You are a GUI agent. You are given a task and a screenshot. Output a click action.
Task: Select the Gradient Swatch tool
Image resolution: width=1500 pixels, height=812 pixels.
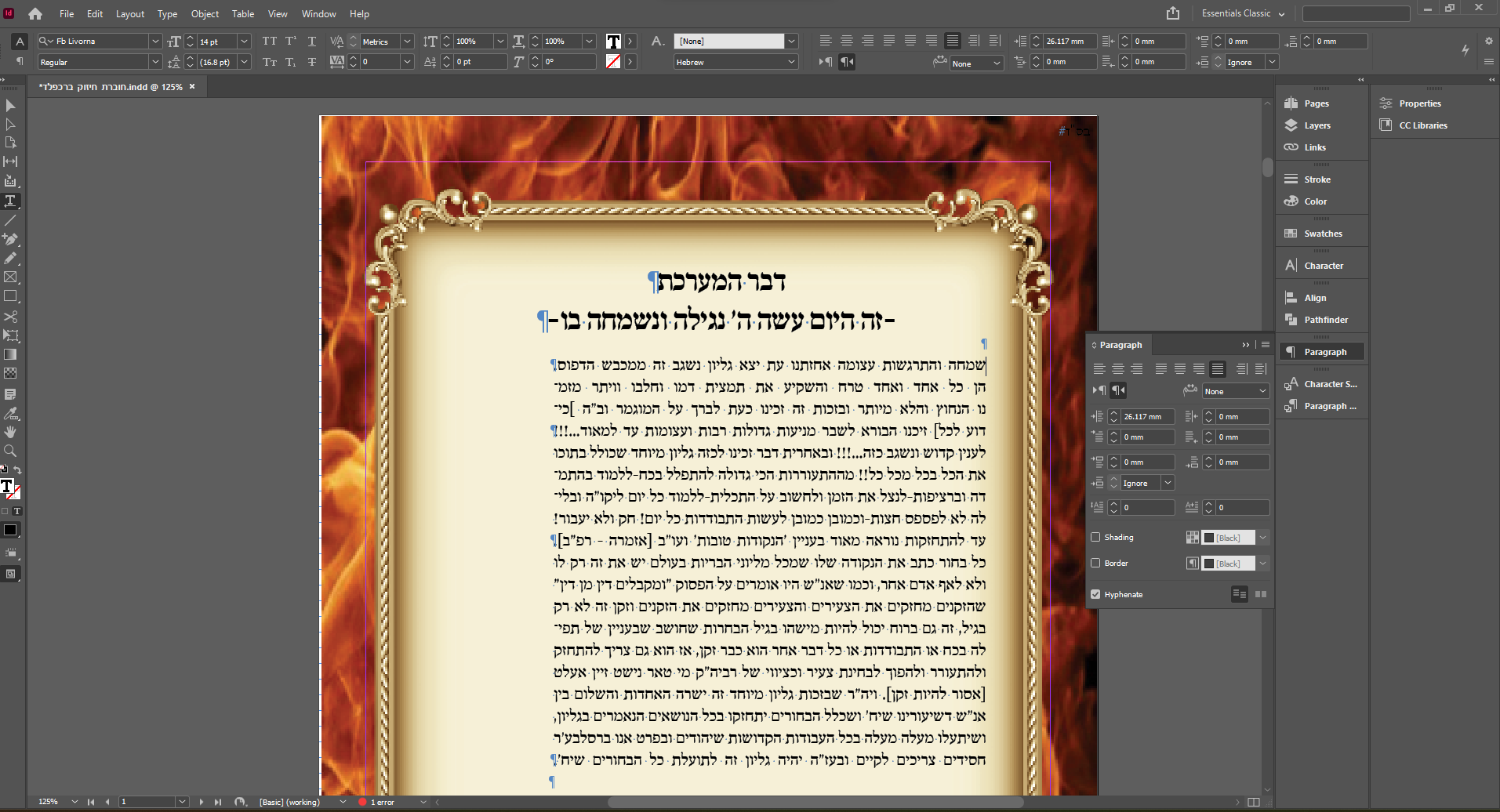pyautogui.click(x=10, y=354)
